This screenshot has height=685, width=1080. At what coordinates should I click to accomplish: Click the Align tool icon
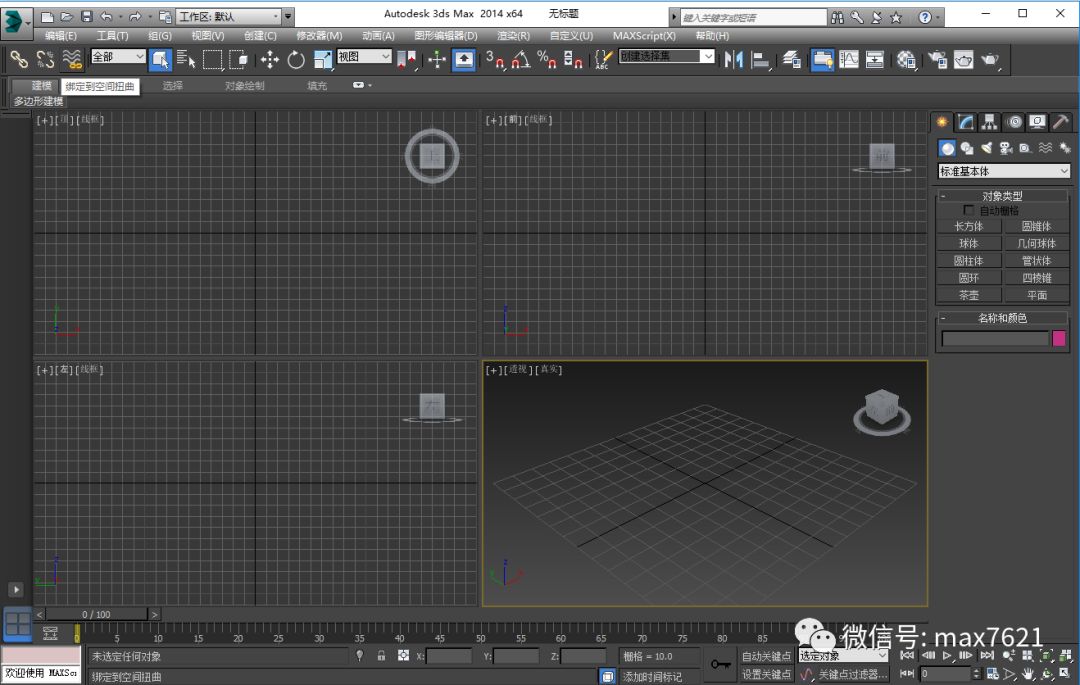point(760,60)
